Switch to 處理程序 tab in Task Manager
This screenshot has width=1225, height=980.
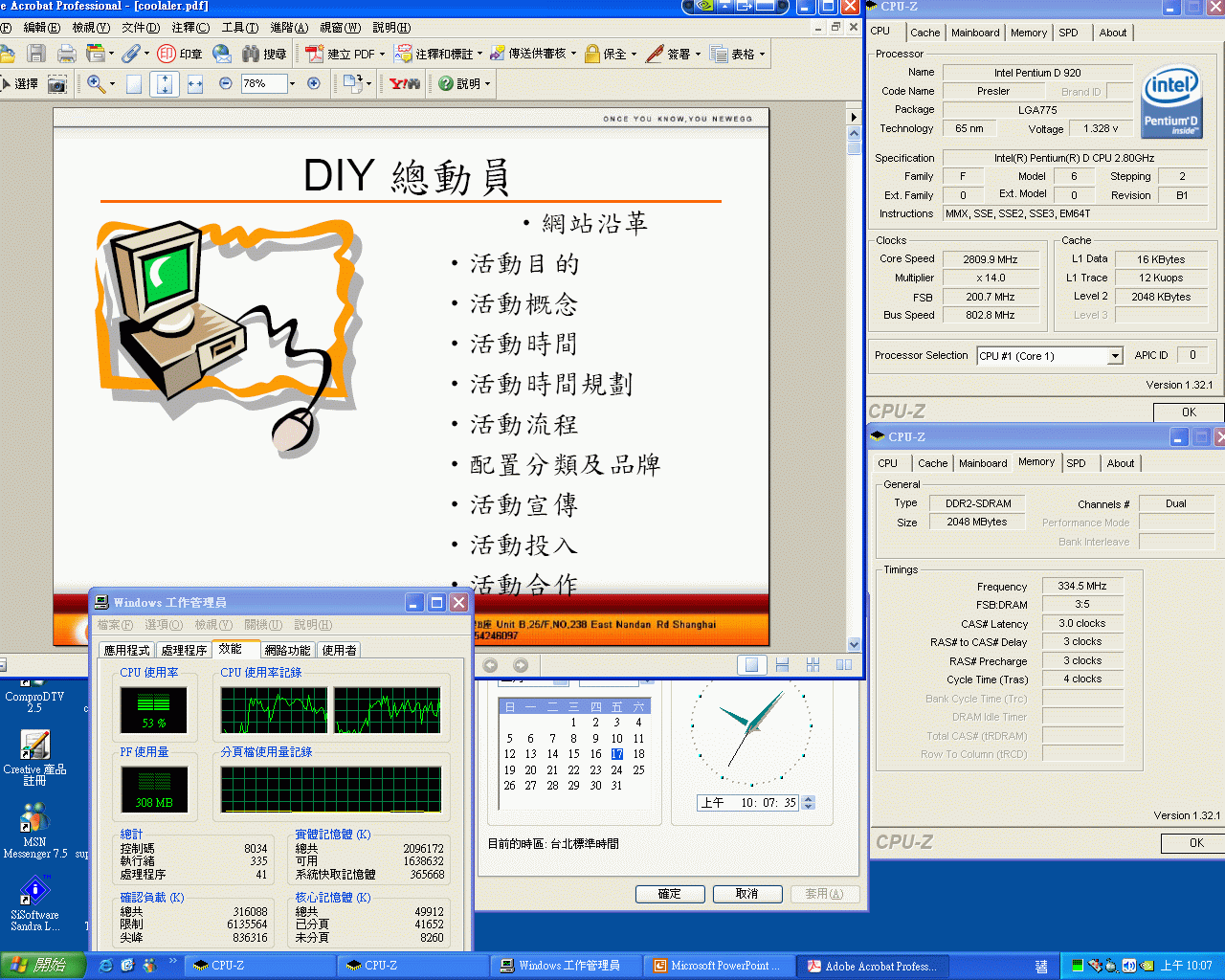pyautogui.click(x=184, y=650)
